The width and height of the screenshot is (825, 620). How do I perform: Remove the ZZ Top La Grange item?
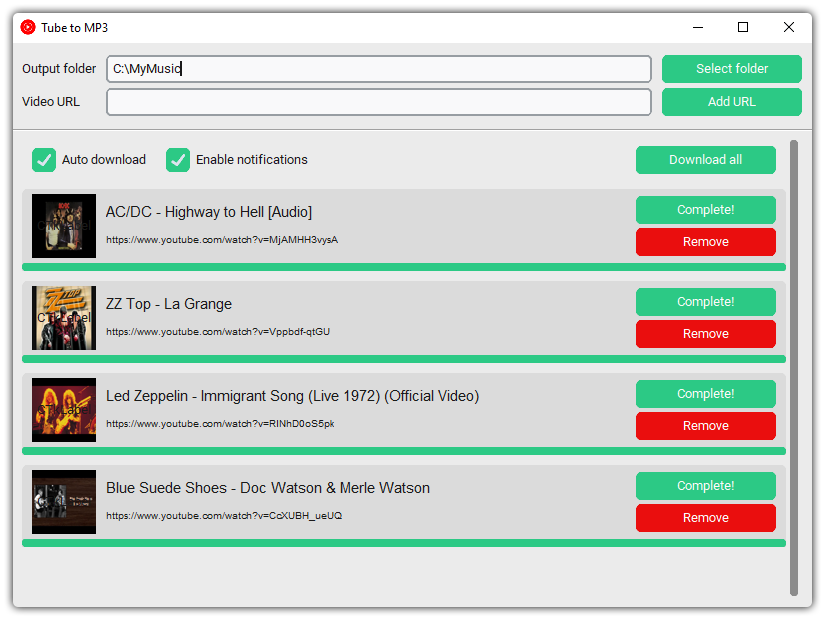(706, 334)
